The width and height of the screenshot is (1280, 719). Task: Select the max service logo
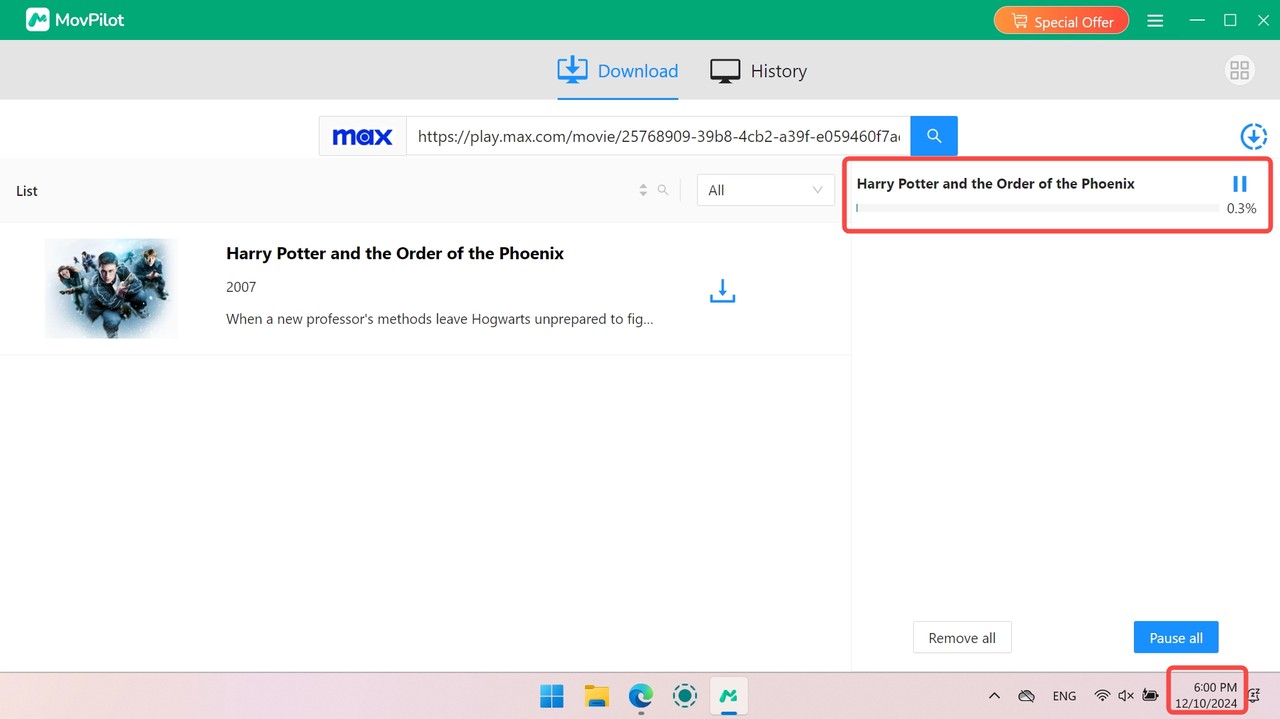pyautogui.click(x=362, y=136)
